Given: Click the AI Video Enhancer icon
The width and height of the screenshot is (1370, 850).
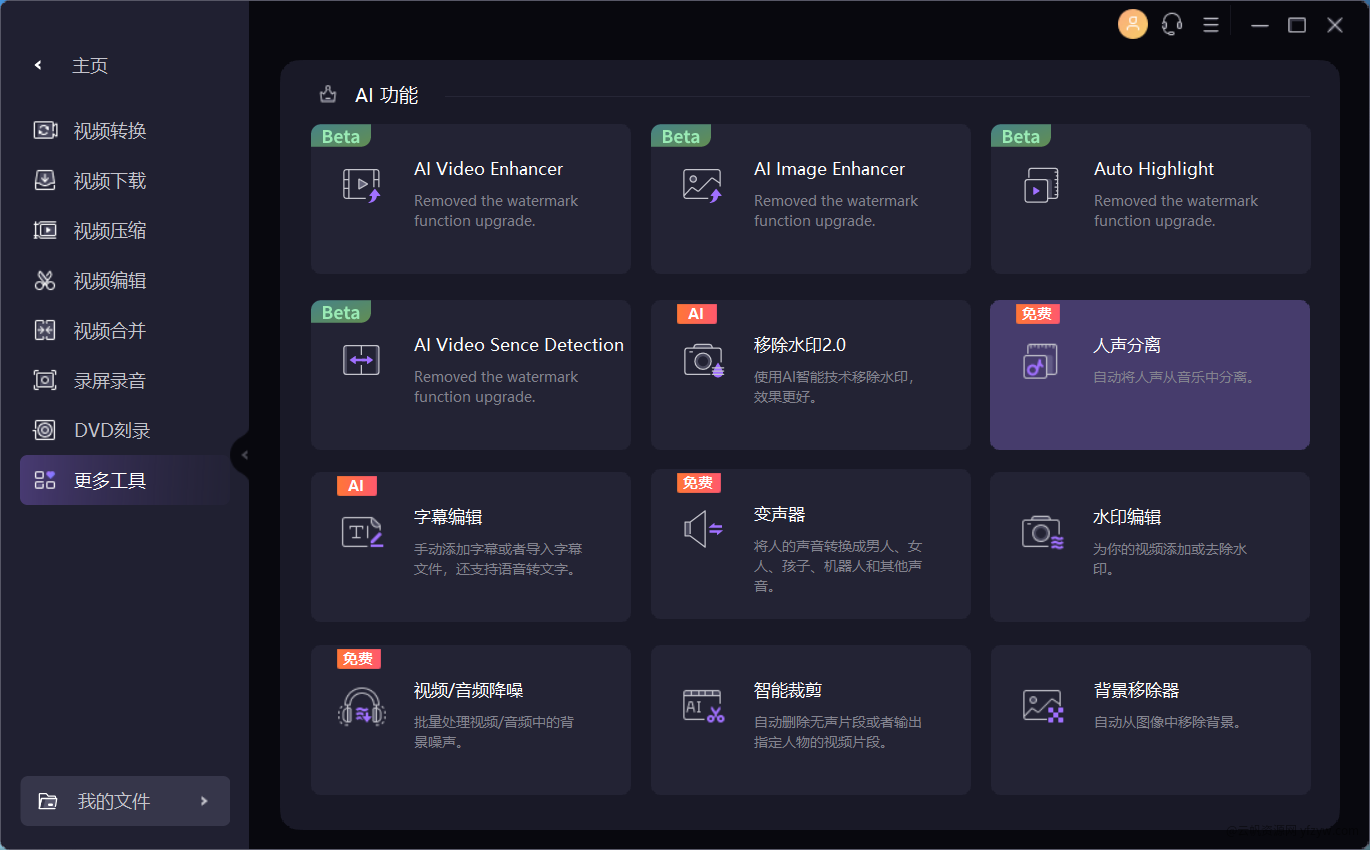Looking at the screenshot, I should pyautogui.click(x=361, y=184).
